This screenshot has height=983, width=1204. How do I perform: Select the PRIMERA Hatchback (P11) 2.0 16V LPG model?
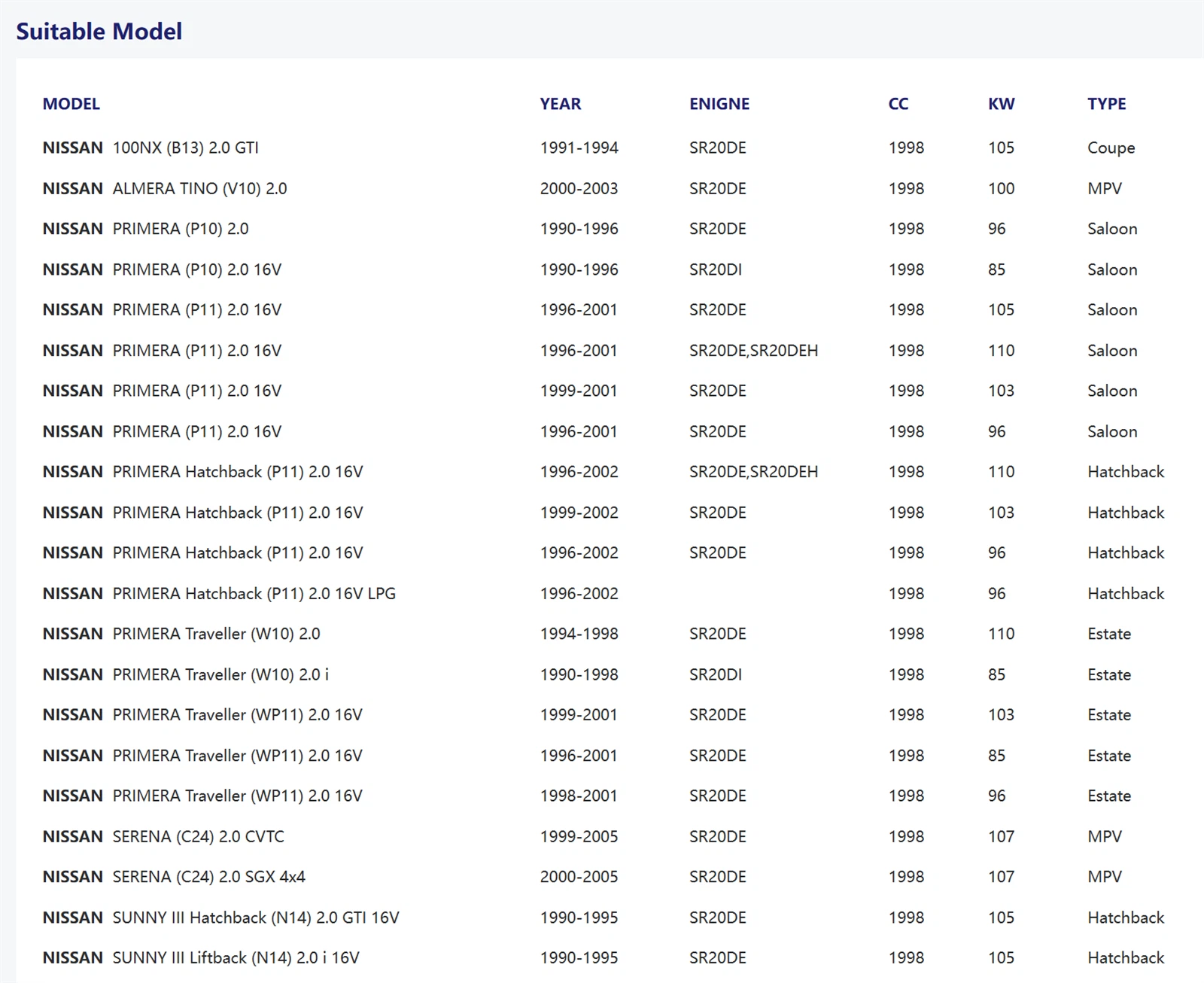pos(219,593)
